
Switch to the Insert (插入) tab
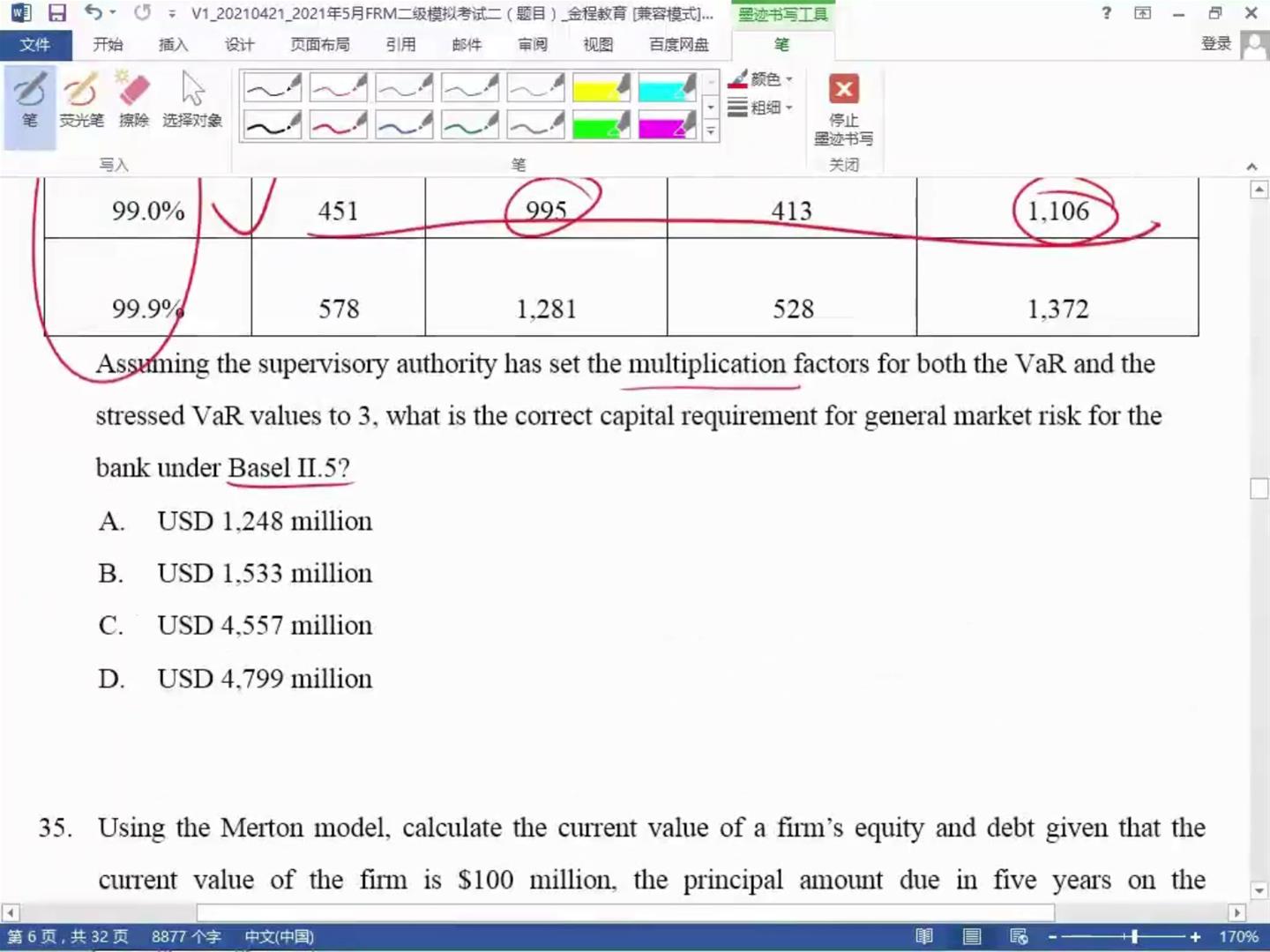point(174,45)
